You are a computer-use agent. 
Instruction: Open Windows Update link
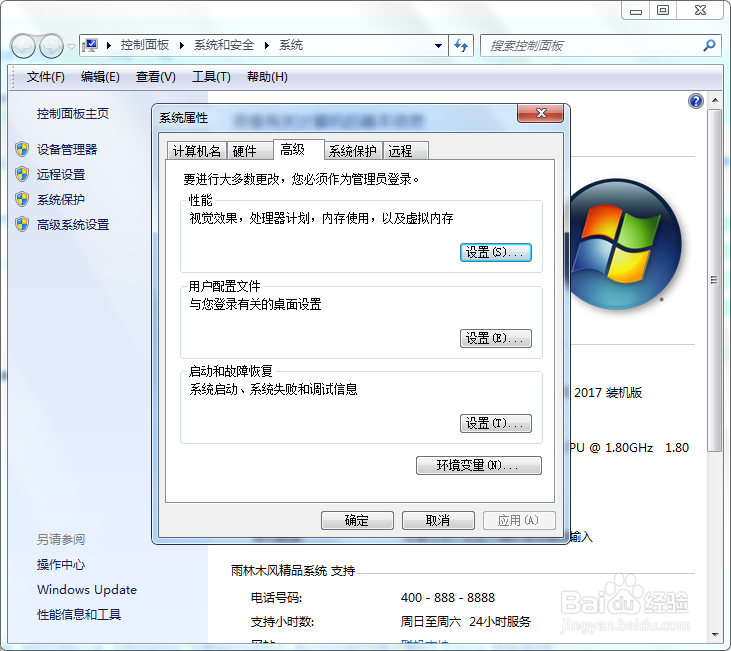[87, 590]
